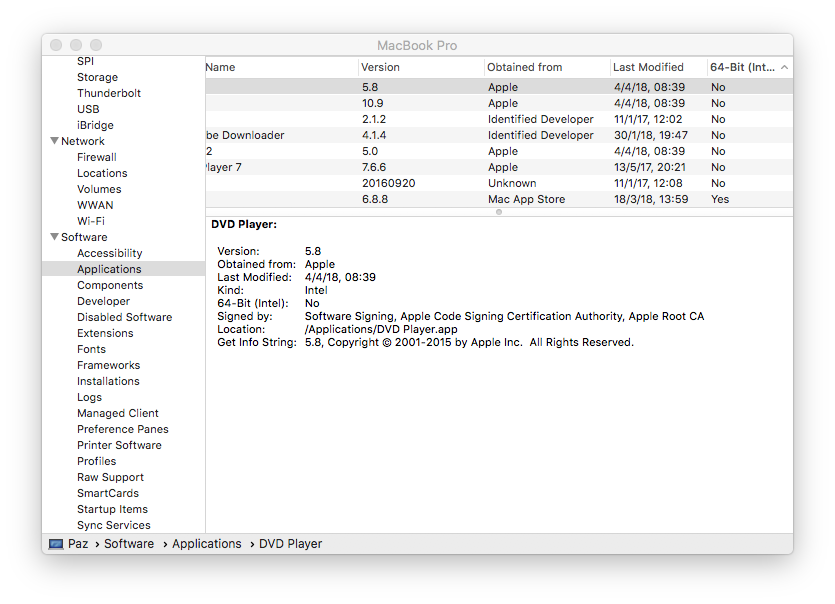Select USB in the hardware list
Image resolution: width=835 pixels, height=604 pixels.
(88, 109)
